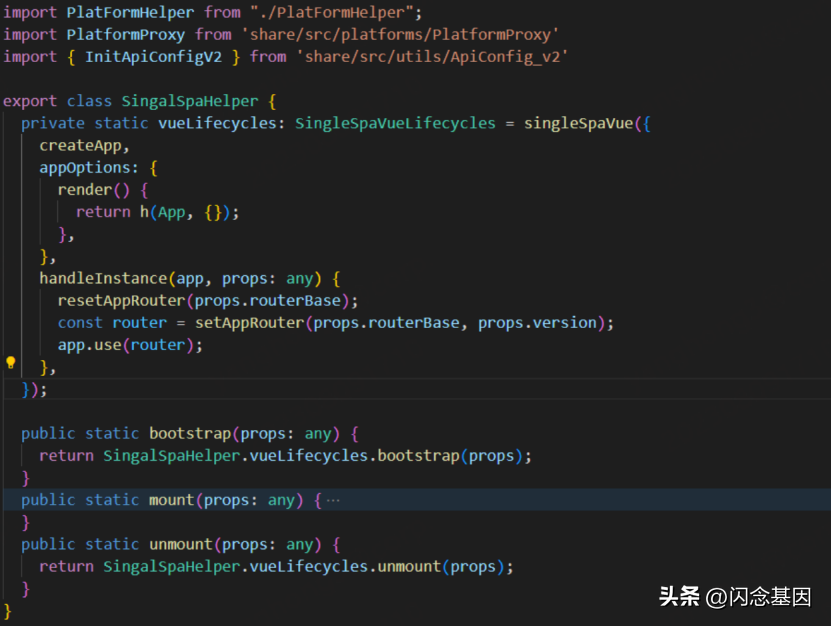Click the resetAppRouter function call
Viewport: 831px width, 626px height.
click(121, 300)
